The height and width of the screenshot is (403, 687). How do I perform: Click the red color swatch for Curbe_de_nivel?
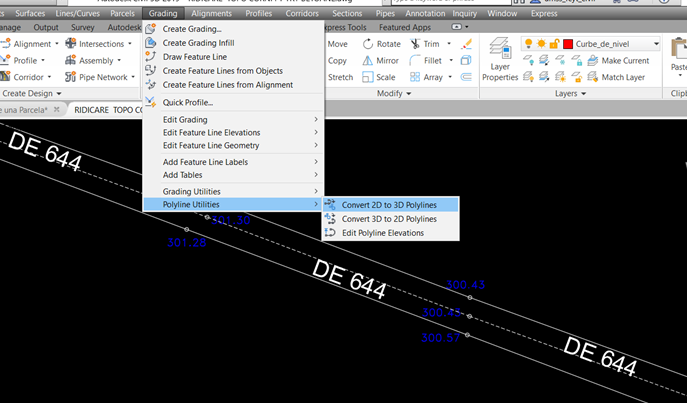(x=568, y=44)
